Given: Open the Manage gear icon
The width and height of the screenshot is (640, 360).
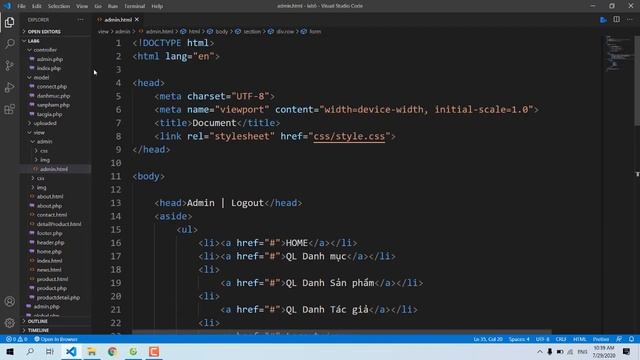Looking at the screenshot, I should [x=9, y=323].
